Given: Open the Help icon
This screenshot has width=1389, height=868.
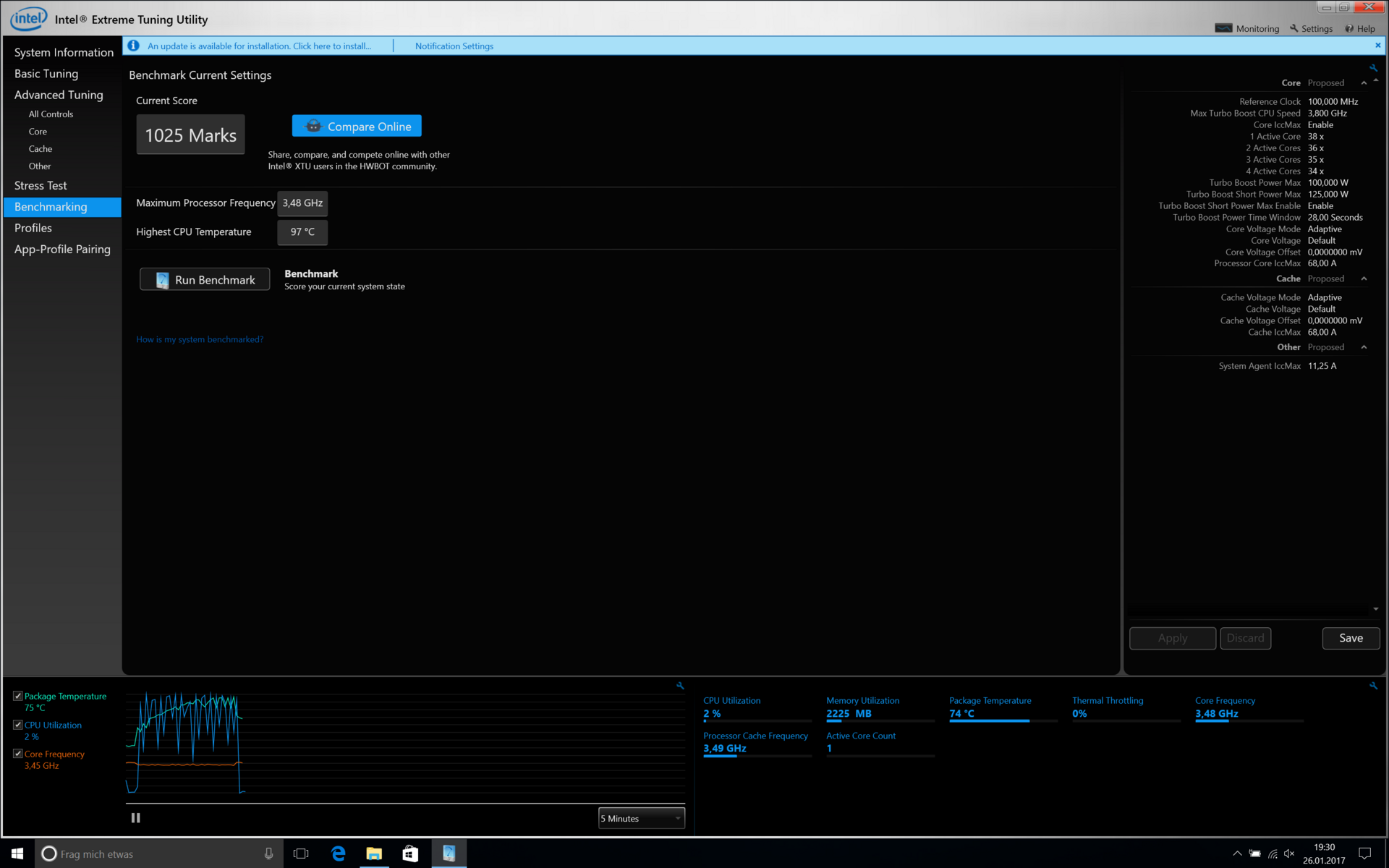Looking at the screenshot, I should pyautogui.click(x=1349, y=28).
